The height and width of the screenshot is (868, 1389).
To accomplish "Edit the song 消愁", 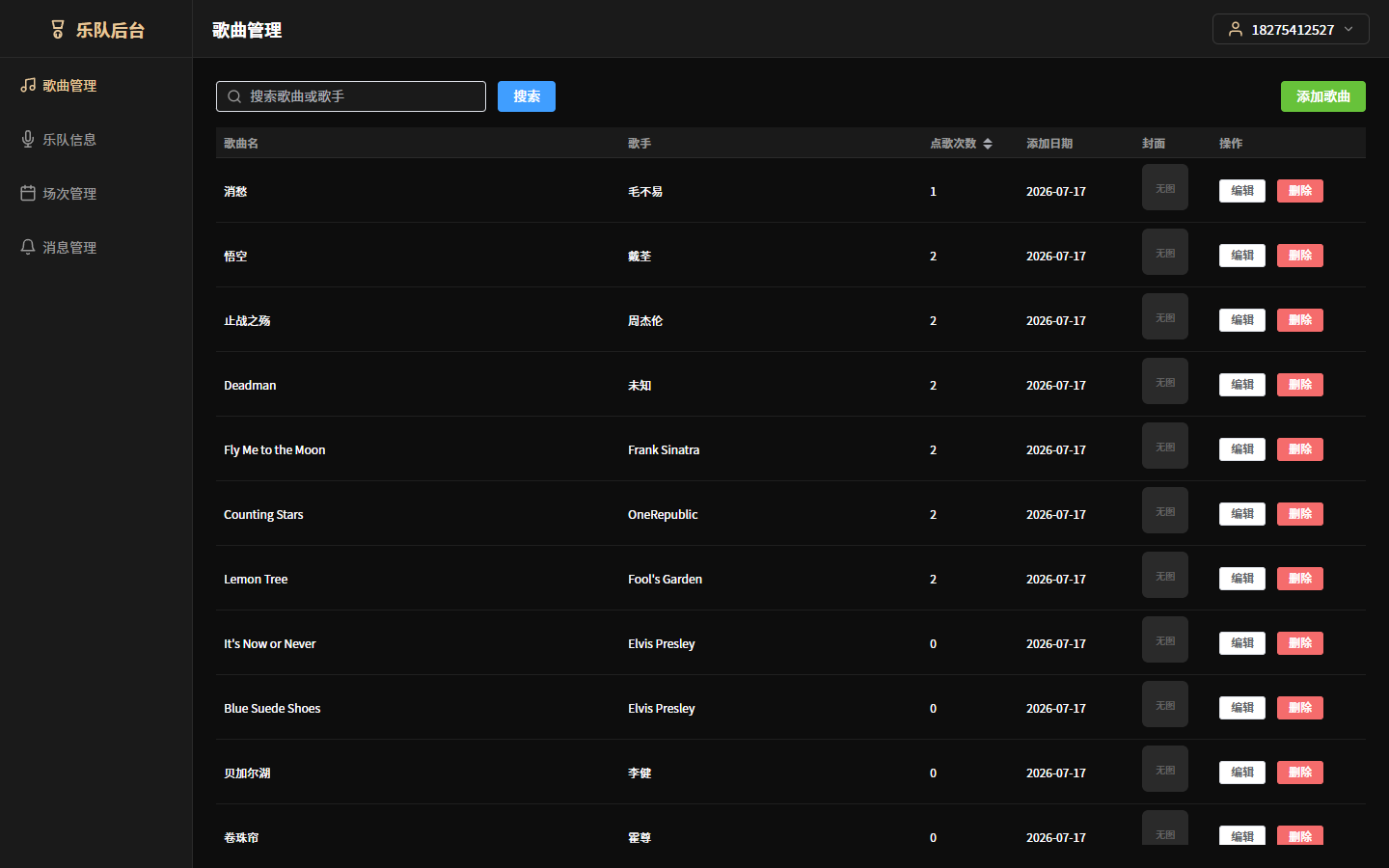I will [x=1242, y=191].
